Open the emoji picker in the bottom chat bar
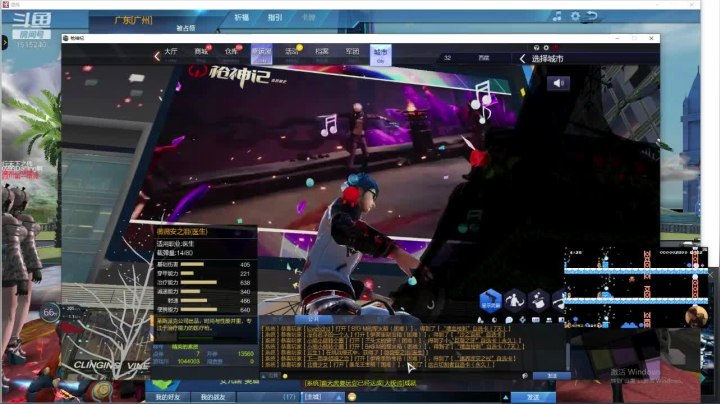Image resolution: width=720 pixels, height=404 pixels. [352, 397]
